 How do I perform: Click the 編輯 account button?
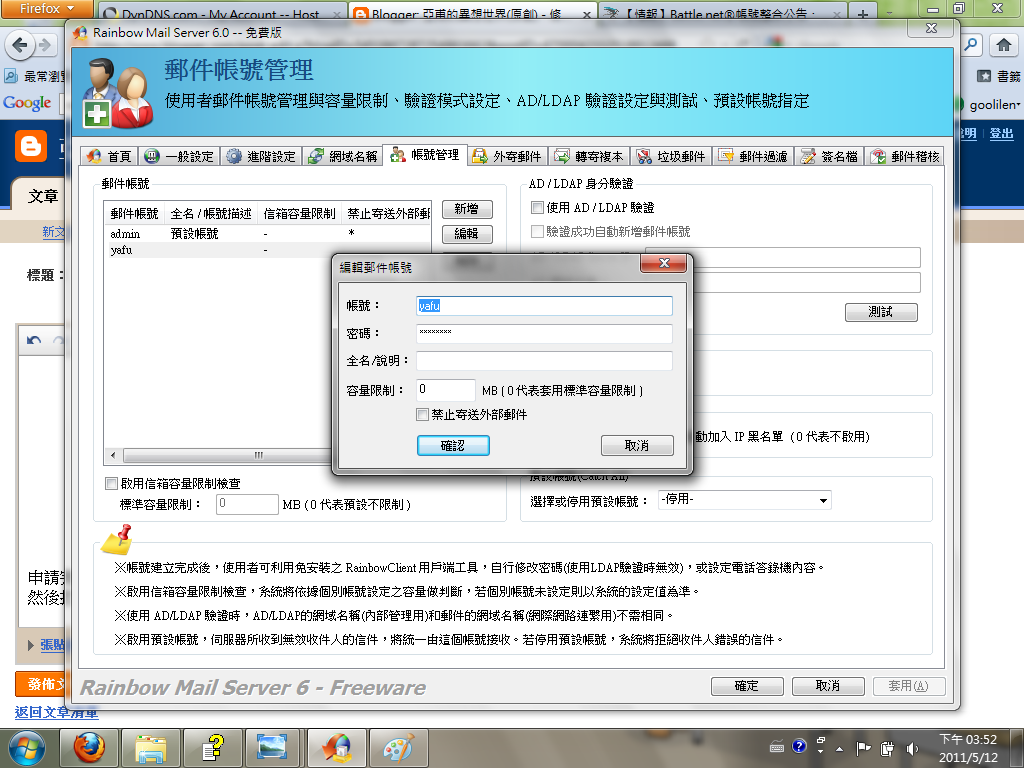tap(467, 234)
